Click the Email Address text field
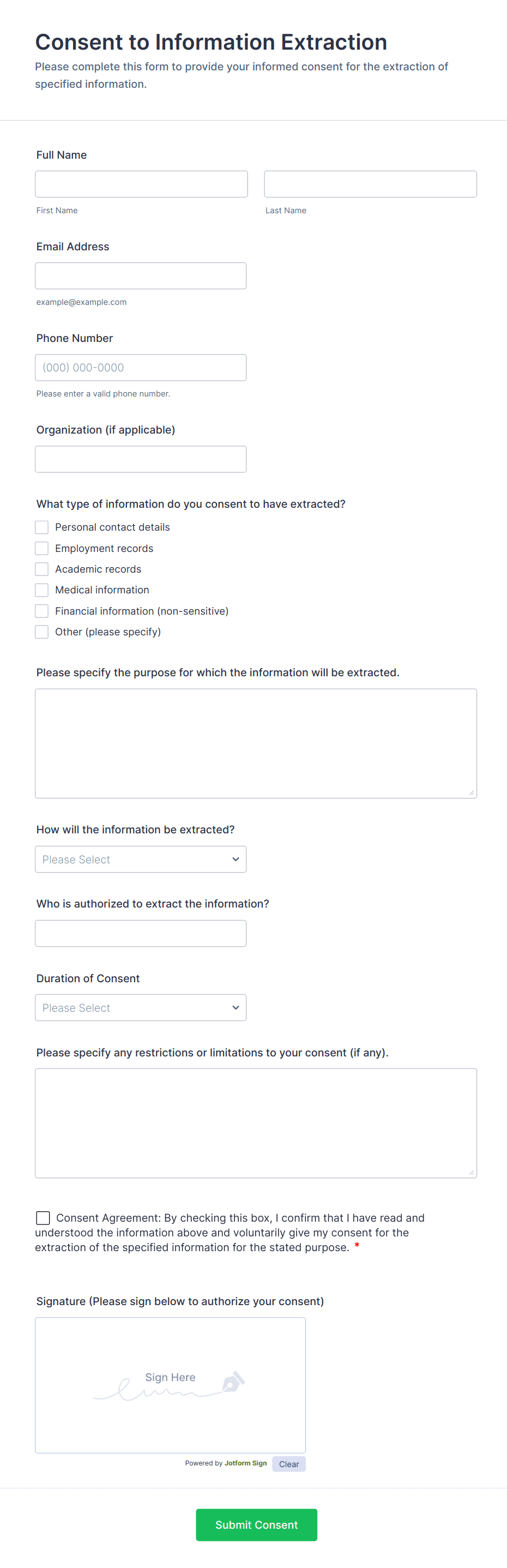The image size is (507, 1568). pyautogui.click(x=141, y=275)
